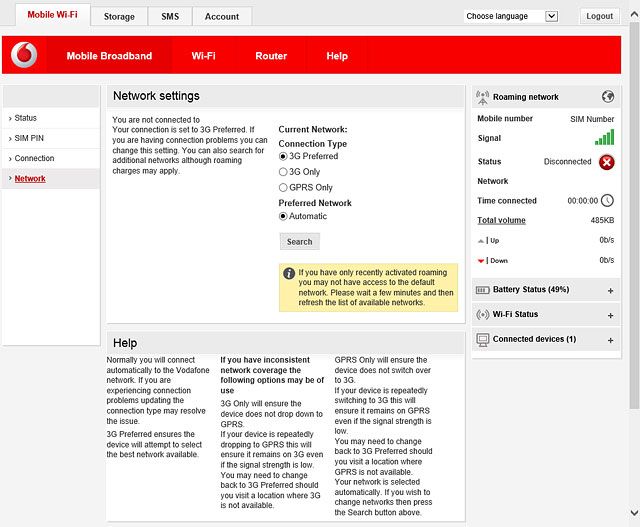Open the SMS tab
Screen dimensions: 640x527
coord(170,17)
